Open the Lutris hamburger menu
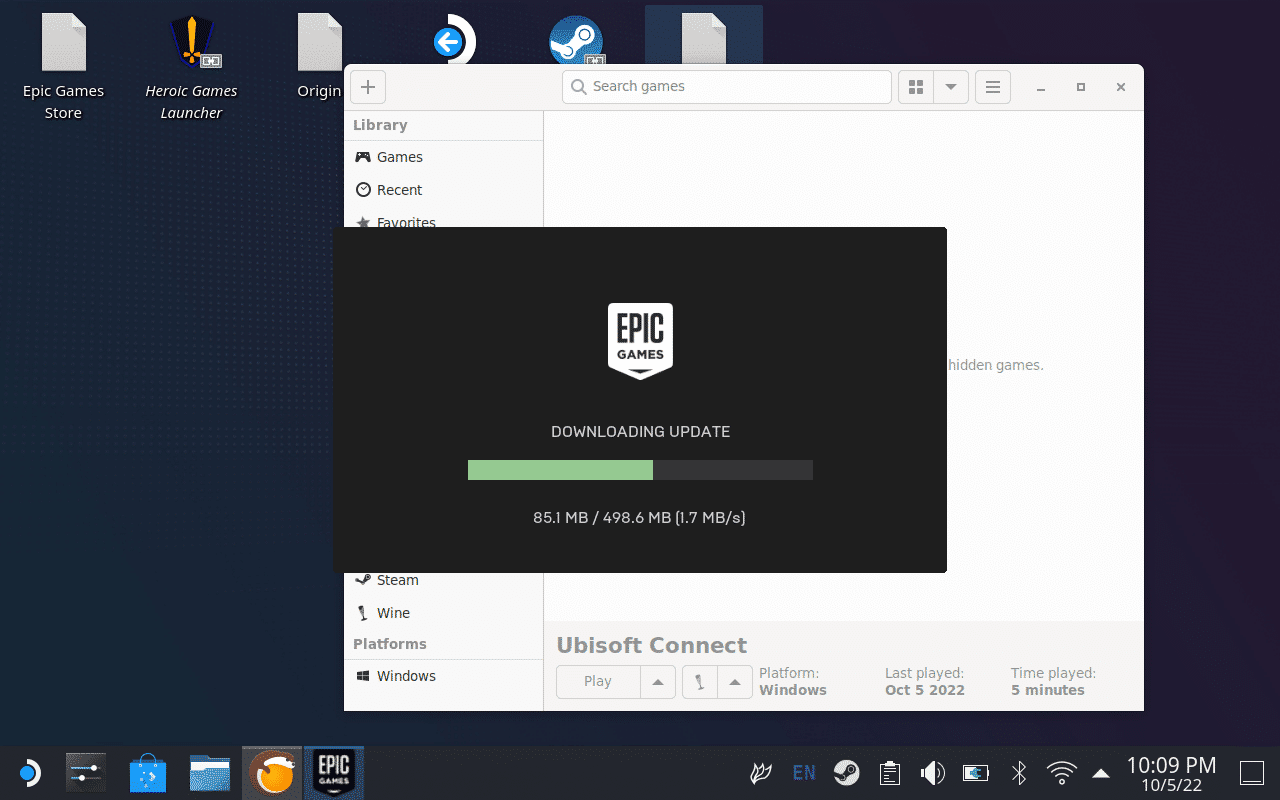The height and width of the screenshot is (800, 1280). [x=993, y=87]
